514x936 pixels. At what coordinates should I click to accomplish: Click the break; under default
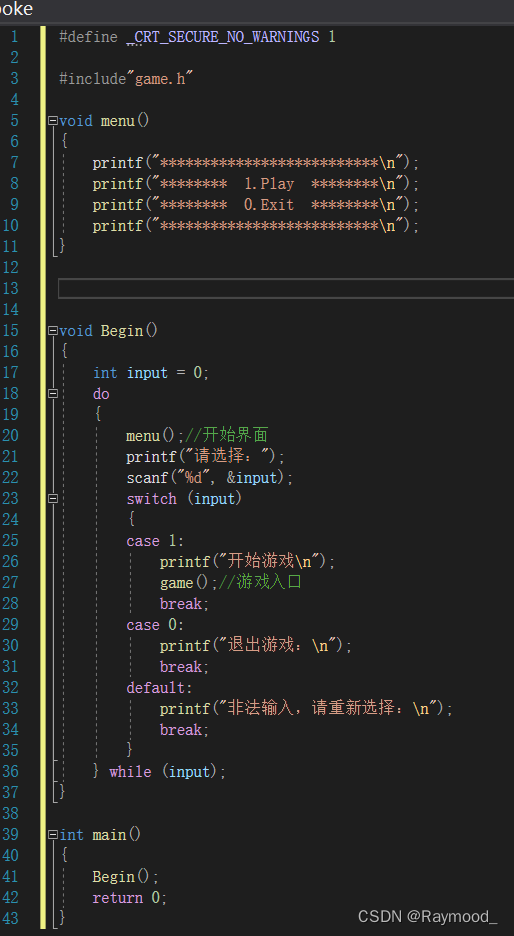[184, 729]
